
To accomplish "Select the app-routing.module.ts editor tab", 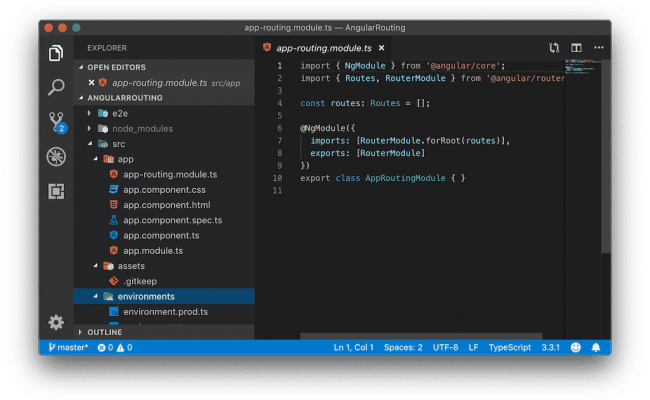I will pyautogui.click(x=323, y=48).
